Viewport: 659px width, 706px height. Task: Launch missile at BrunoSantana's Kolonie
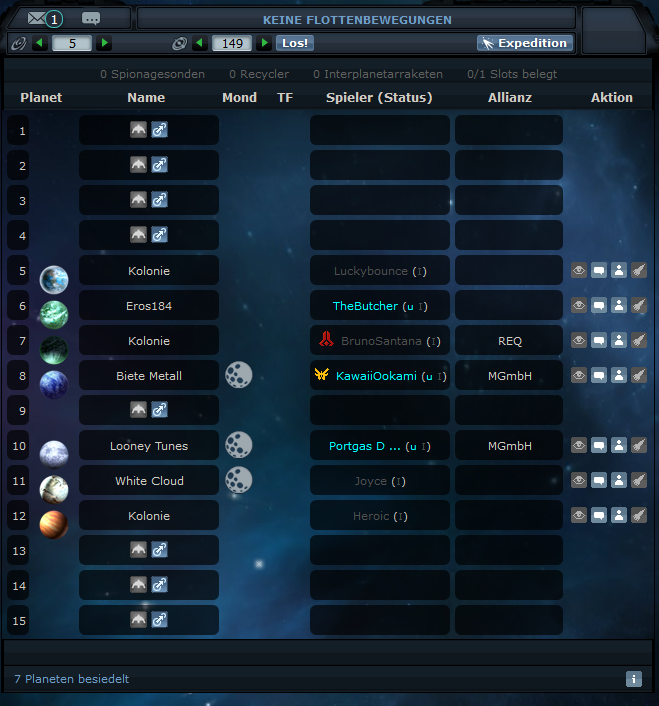click(x=639, y=340)
